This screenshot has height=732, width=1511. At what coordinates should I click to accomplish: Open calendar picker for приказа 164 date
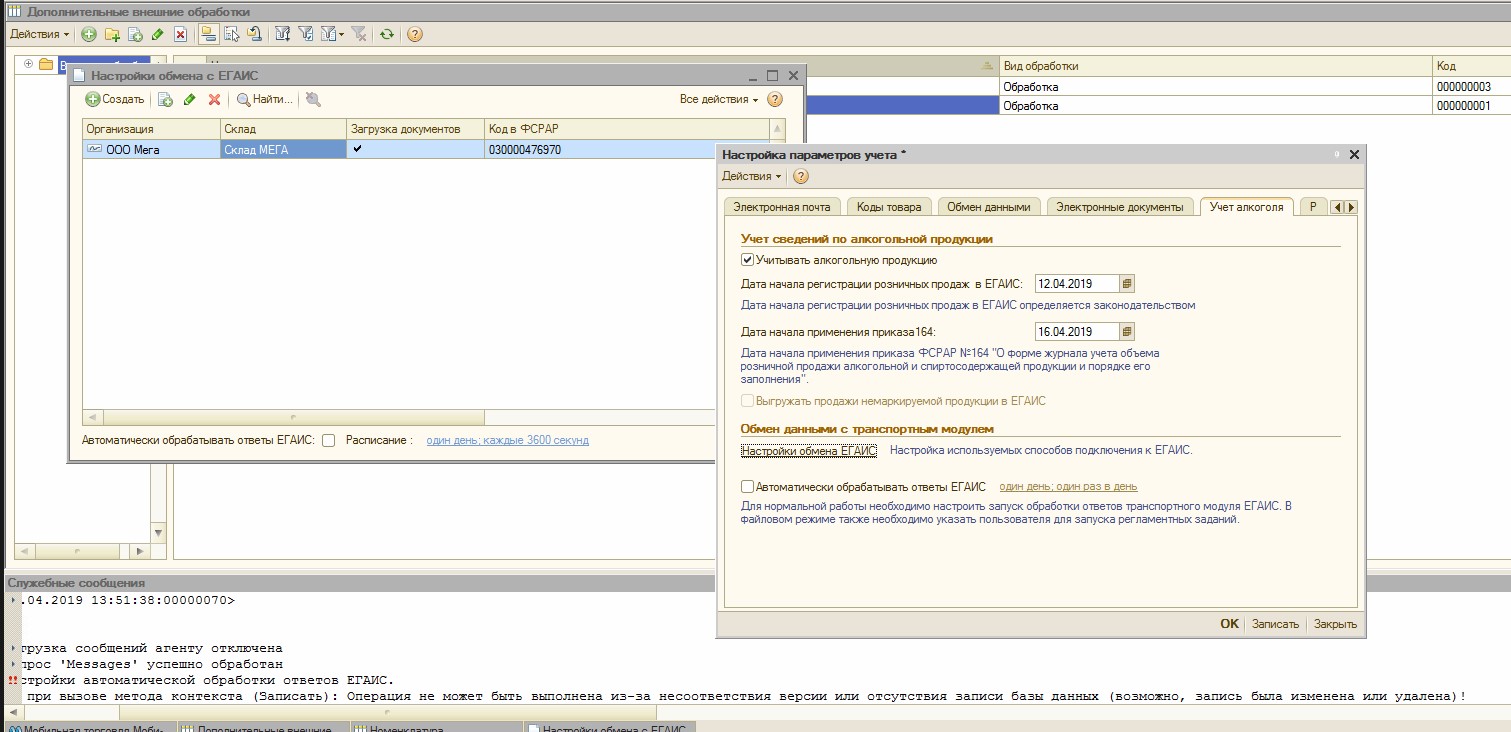[x=1127, y=332]
